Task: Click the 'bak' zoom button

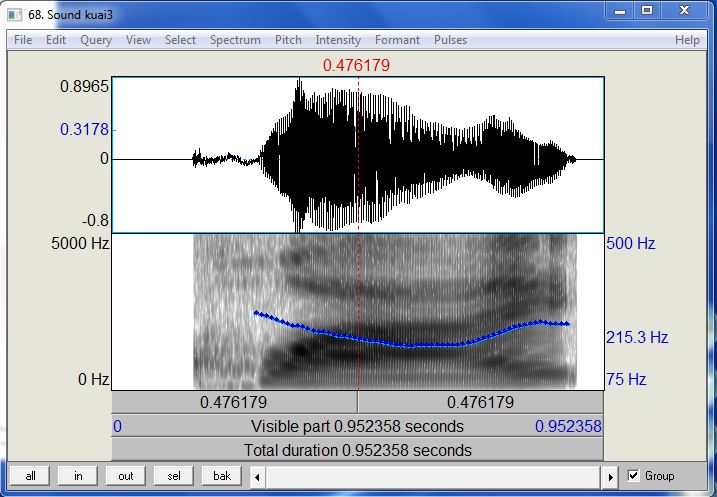Action: click(222, 476)
